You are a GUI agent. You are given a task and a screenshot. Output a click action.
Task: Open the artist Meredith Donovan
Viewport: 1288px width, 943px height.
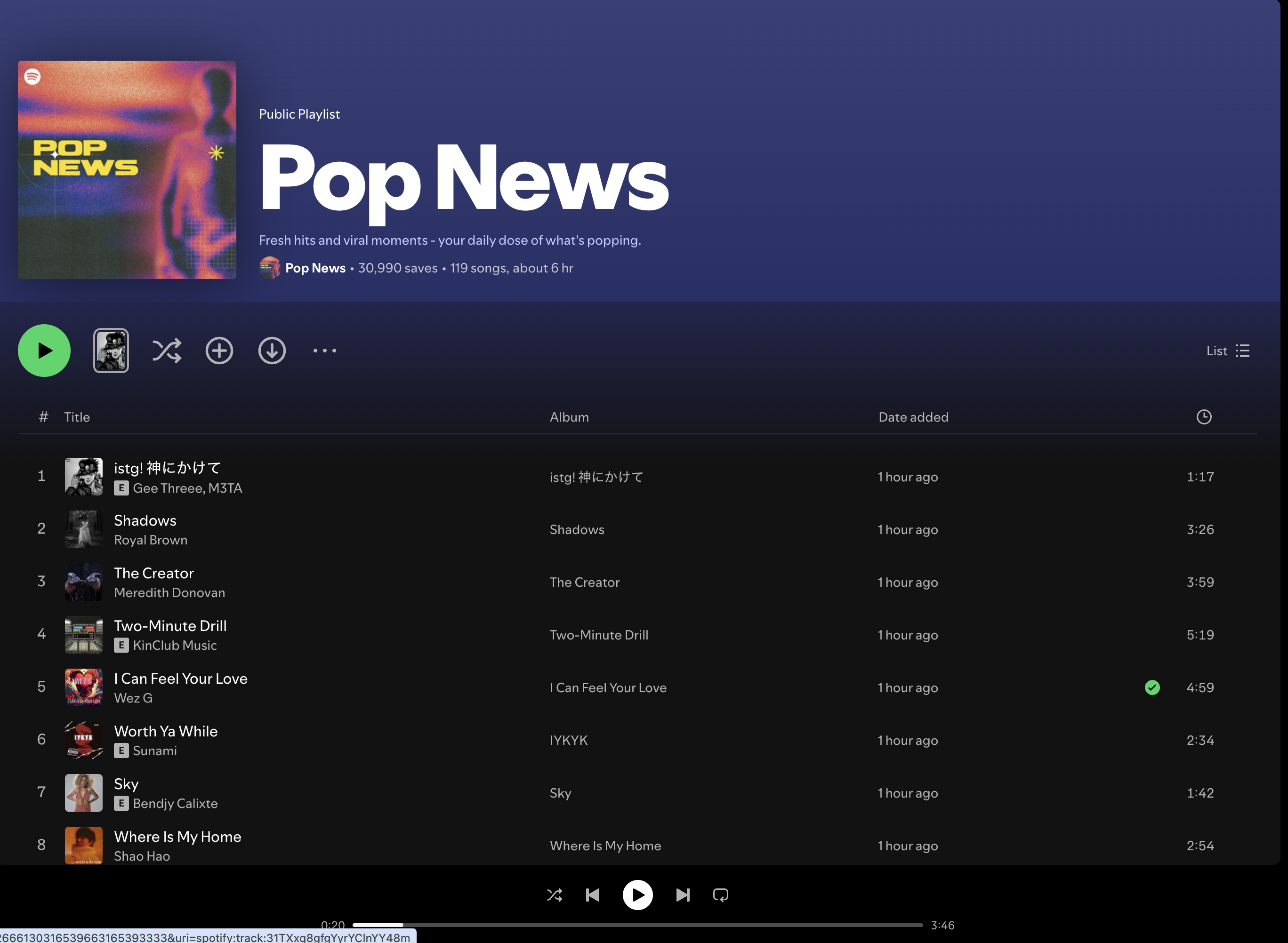pyautogui.click(x=169, y=592)
